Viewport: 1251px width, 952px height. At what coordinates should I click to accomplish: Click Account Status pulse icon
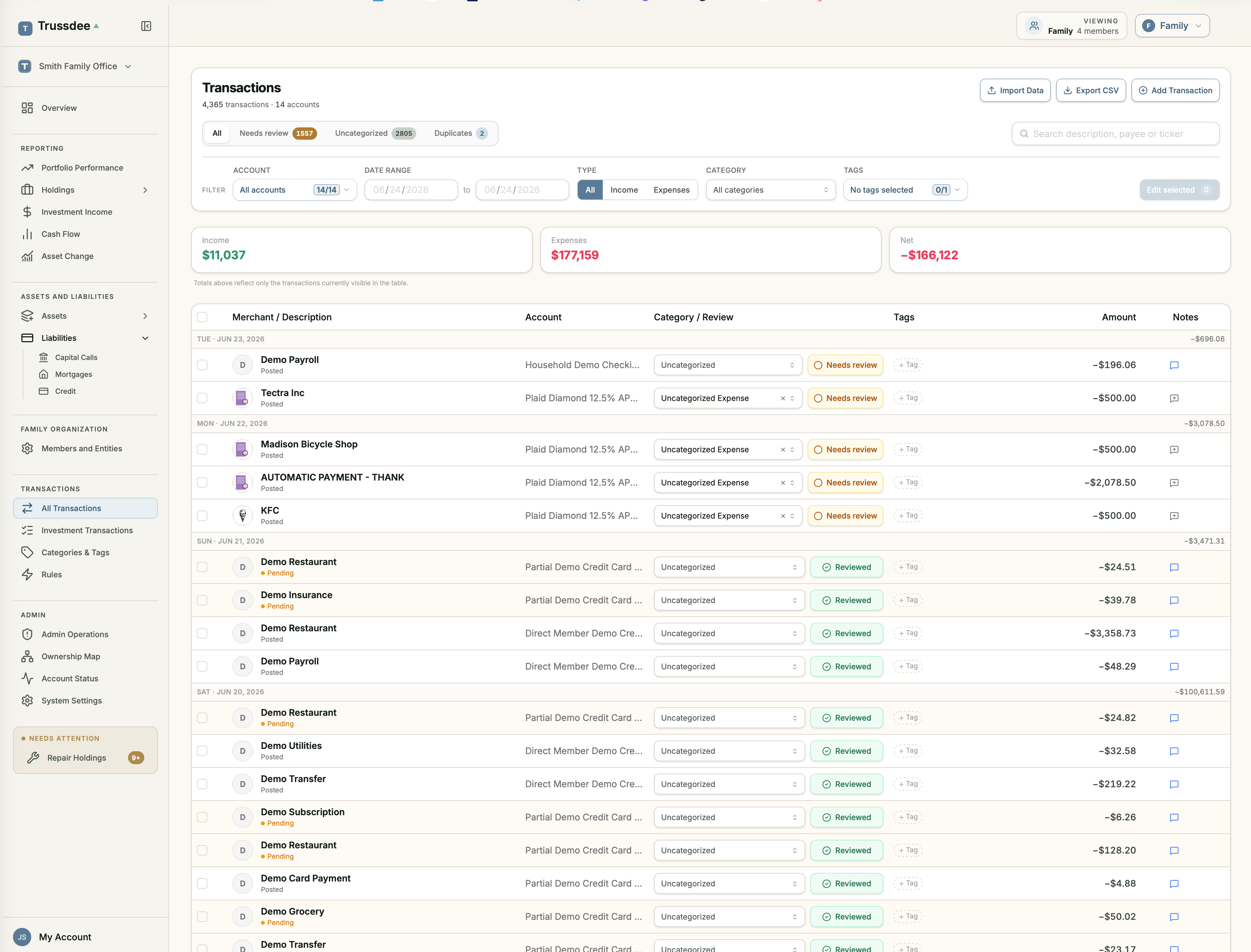pyautogui.click(x=27, y=678)
